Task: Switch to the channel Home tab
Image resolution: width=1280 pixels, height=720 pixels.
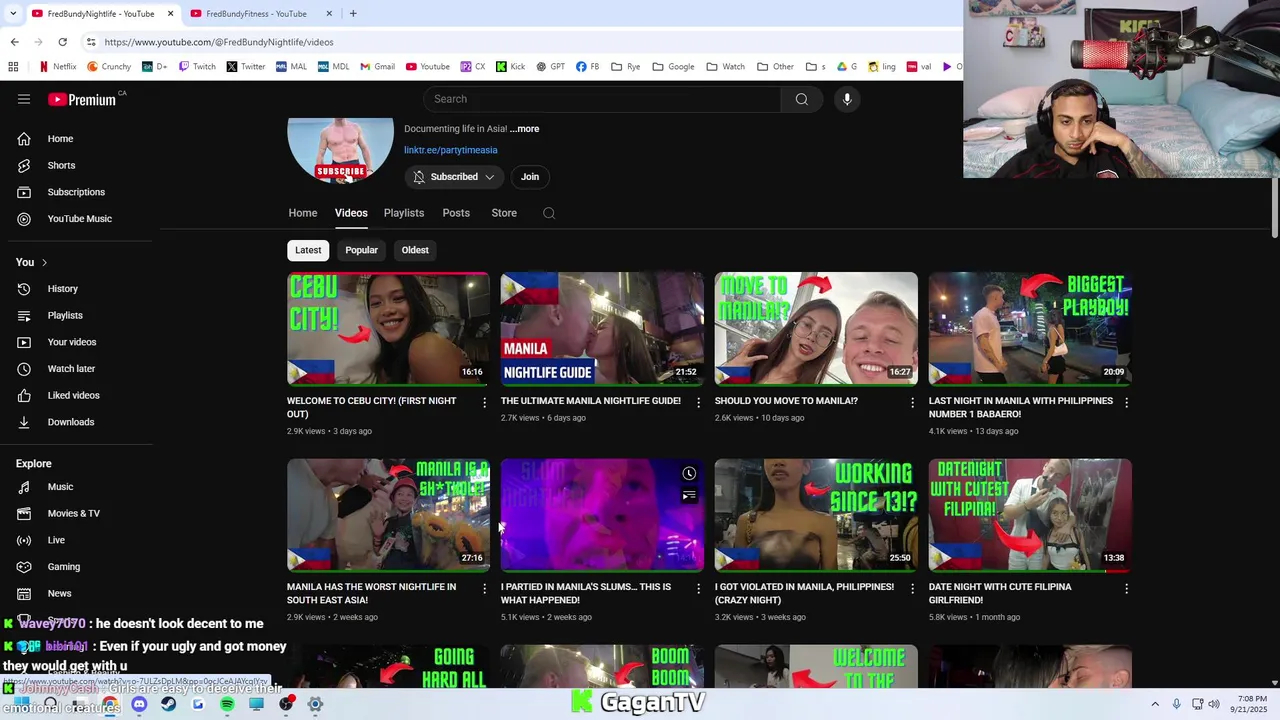Action: (x=303, y=213)
